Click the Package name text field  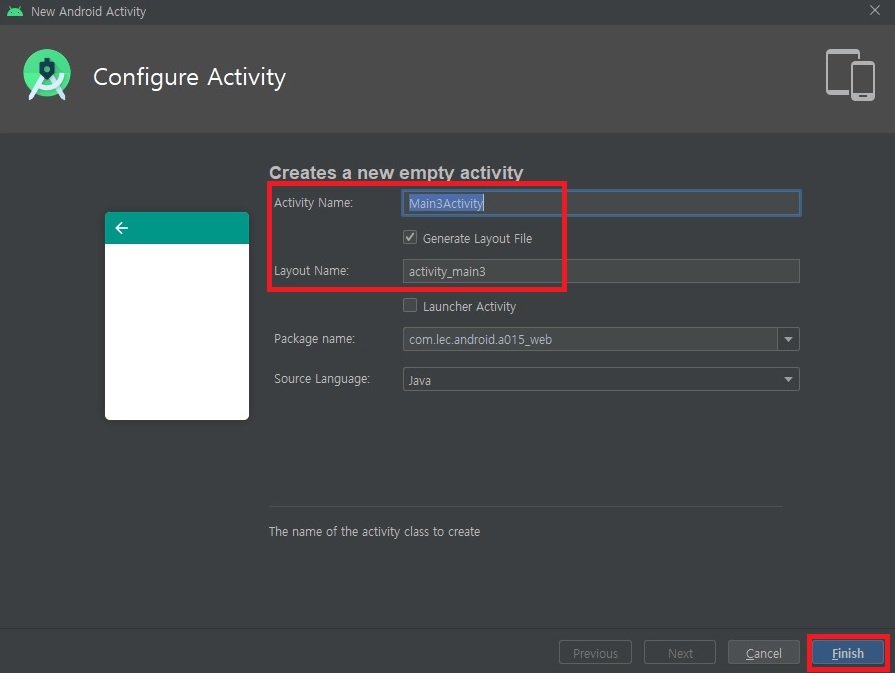coord(590,339)
